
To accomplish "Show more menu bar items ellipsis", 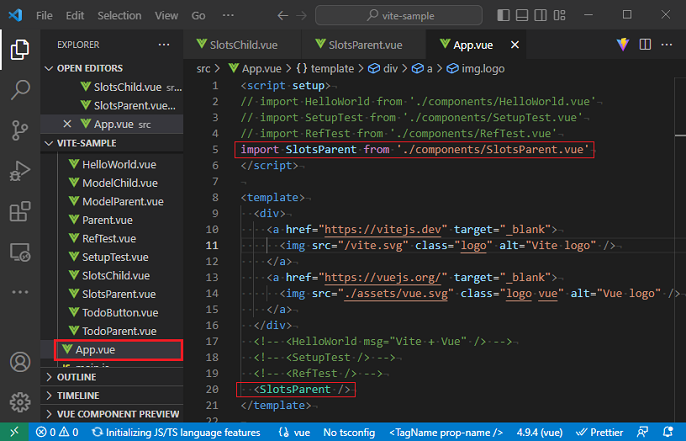I will tap(228, 15).
